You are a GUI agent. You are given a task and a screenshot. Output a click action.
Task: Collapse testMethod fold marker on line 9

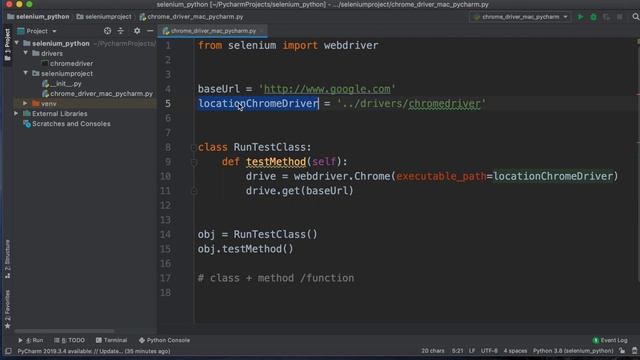194,162
